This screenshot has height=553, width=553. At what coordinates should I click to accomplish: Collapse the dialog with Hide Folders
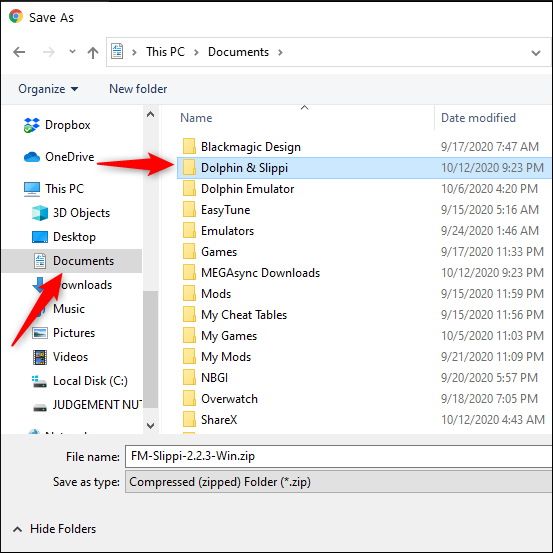[54, 529]
